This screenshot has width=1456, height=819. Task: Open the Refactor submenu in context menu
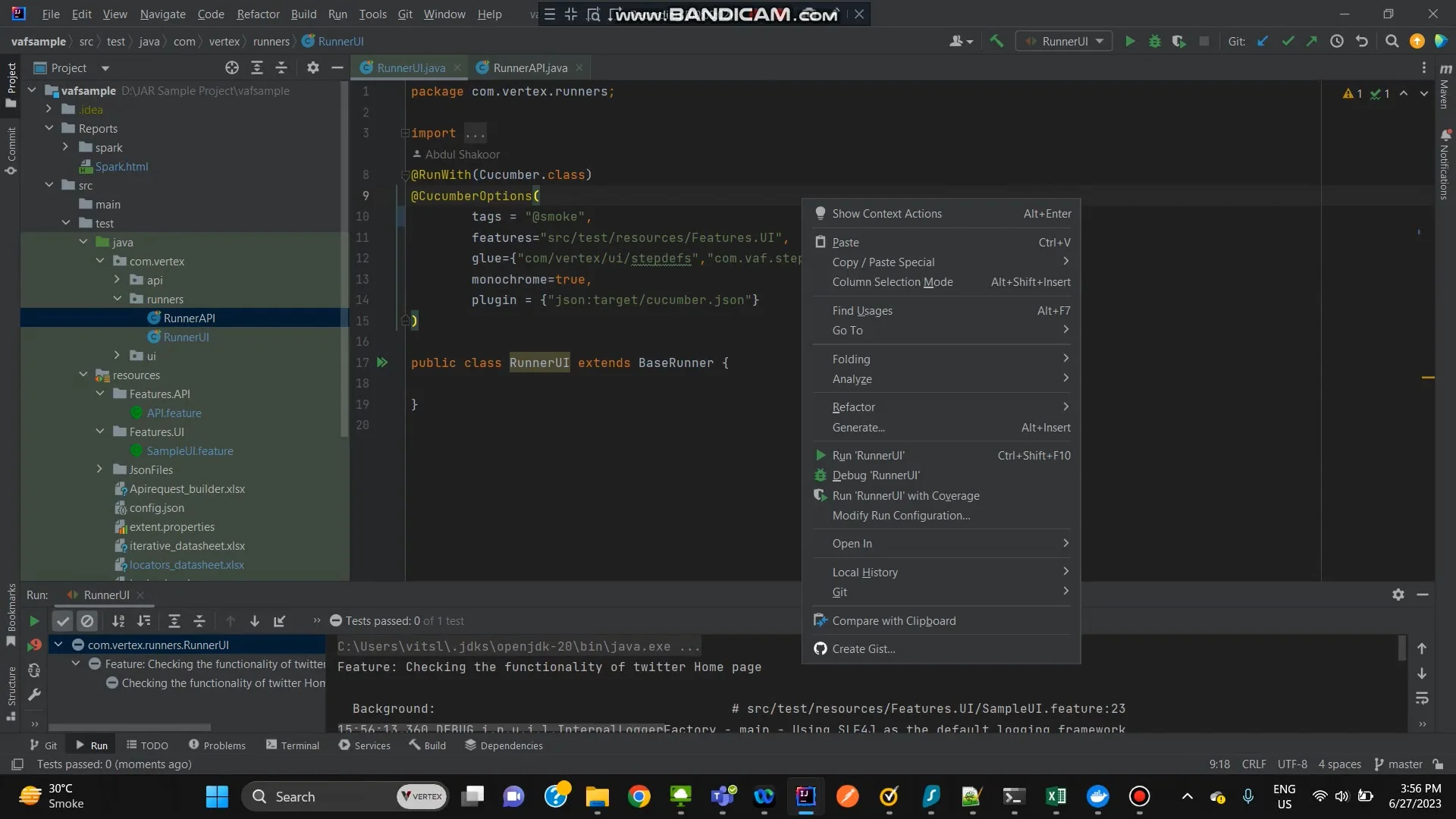[942, 407]
